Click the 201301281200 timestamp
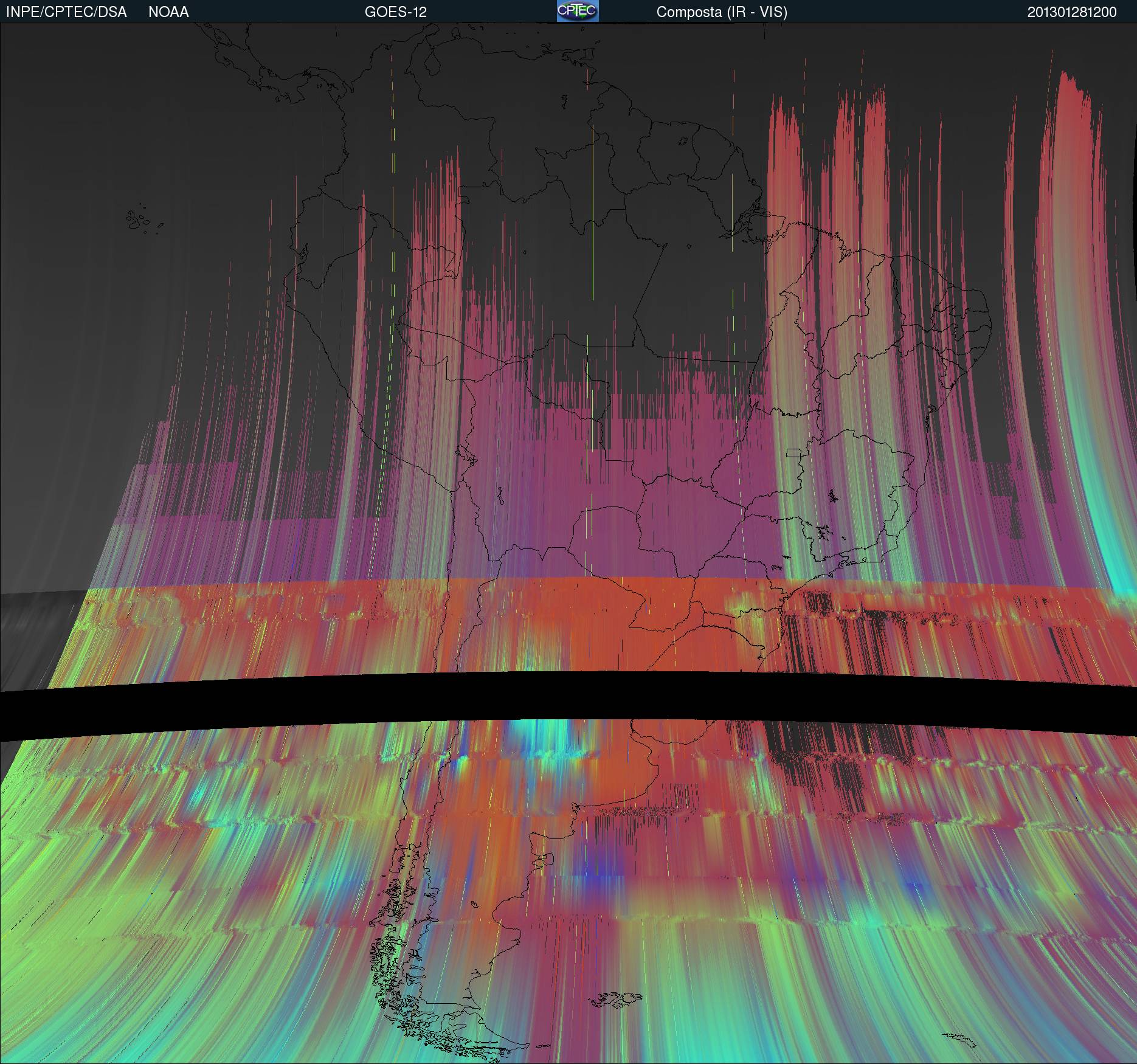Image resolution: width=1137 pixels, height=1064 pixels. pos(1072,12)
